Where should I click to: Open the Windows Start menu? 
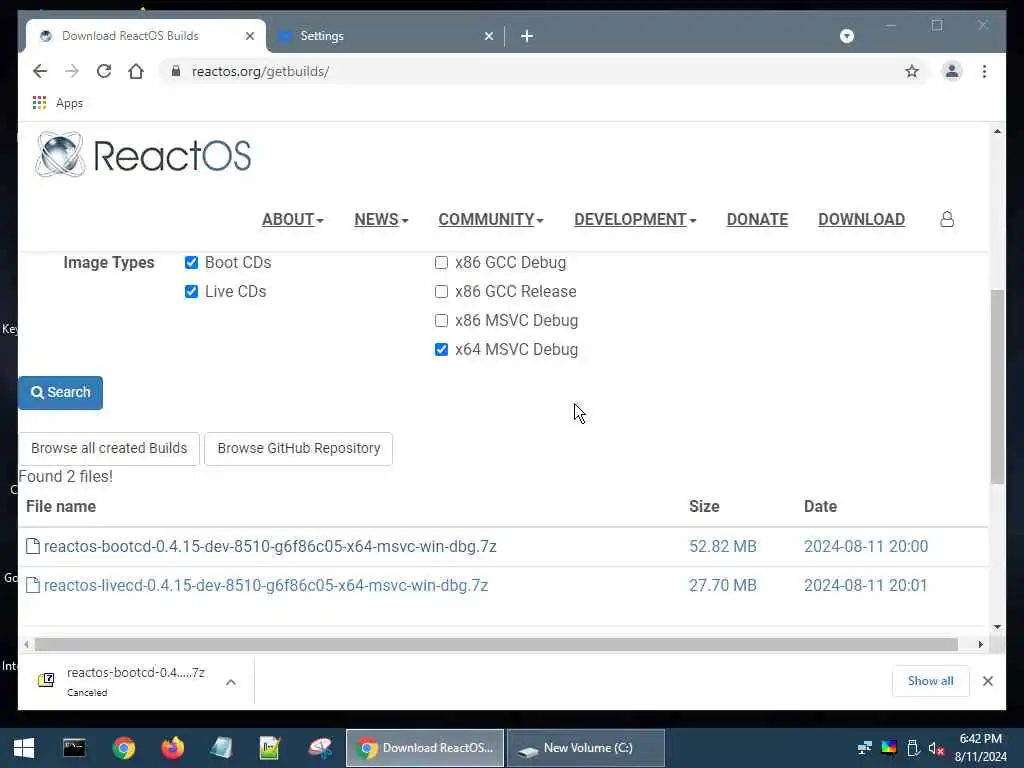tap(24, 748)
